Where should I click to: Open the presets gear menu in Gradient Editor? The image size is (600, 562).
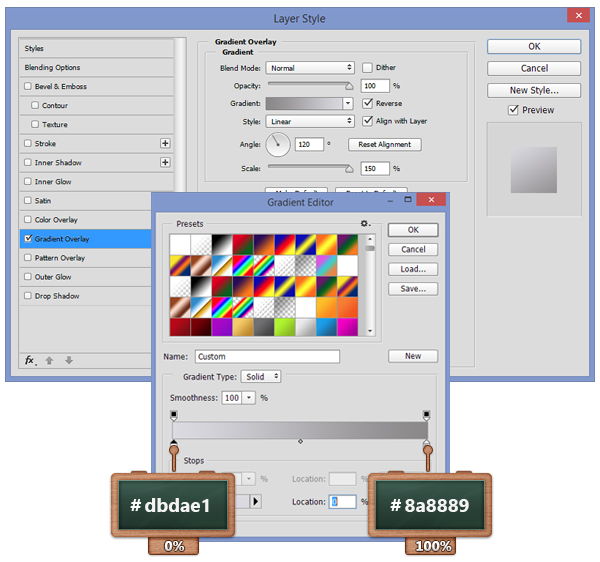click(365, 224)
